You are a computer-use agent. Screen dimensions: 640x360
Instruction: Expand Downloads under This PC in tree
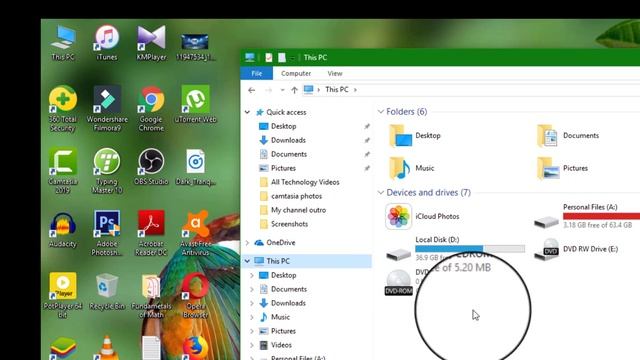coord(252,303)
